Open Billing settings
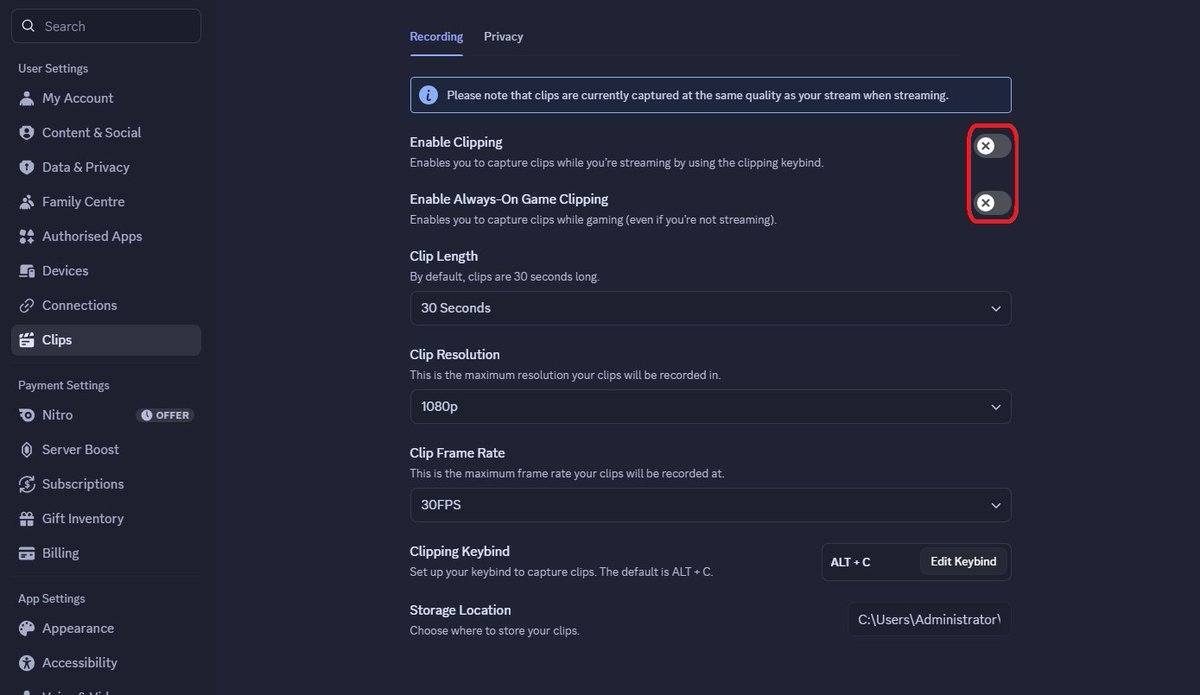1200x695 pixels. [106, 553]
